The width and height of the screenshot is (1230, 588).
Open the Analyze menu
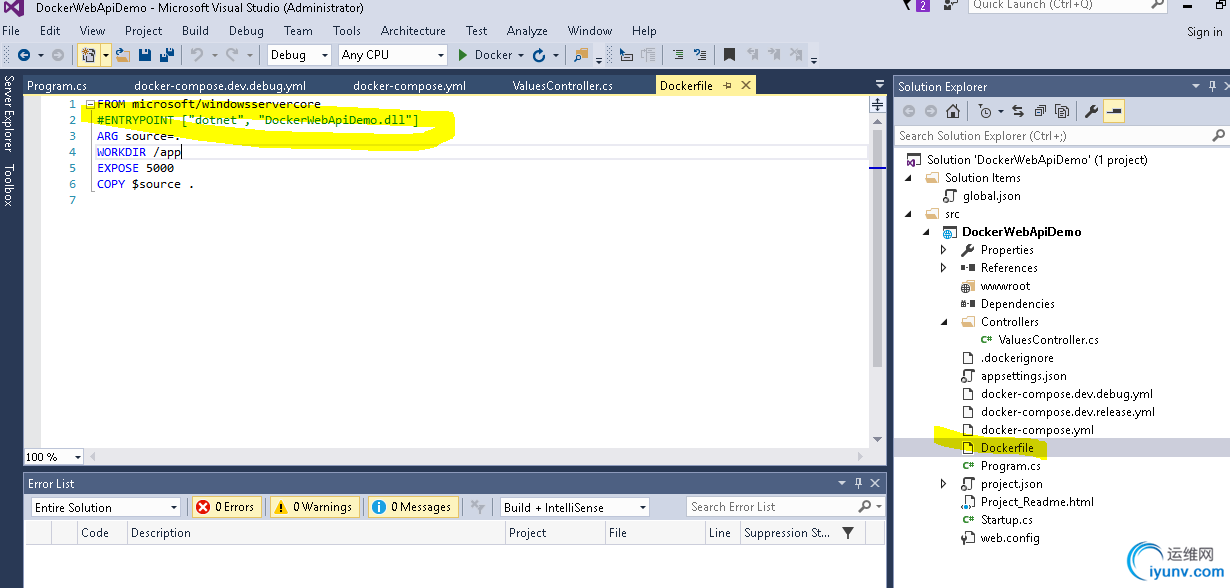(527, 31)
